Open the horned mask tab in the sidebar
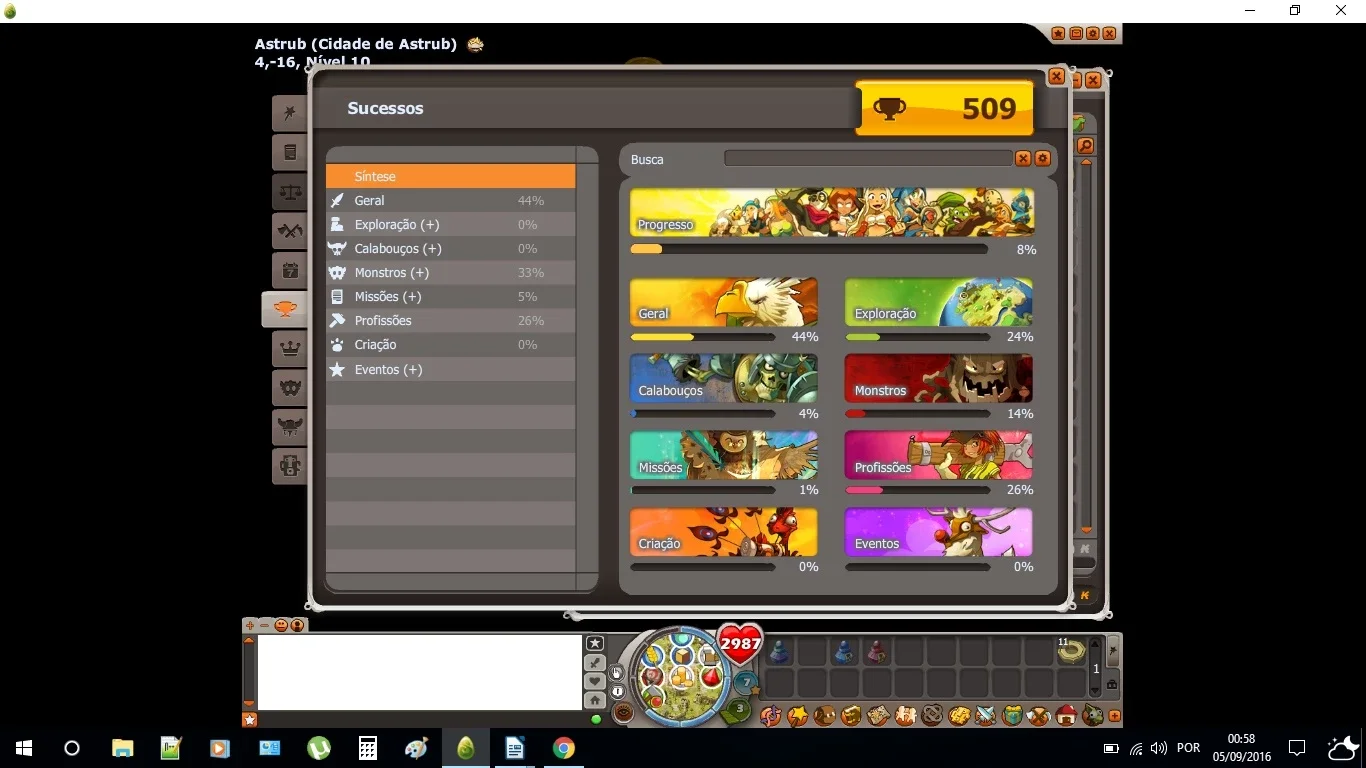1366x768 pixels. (290, 388)
